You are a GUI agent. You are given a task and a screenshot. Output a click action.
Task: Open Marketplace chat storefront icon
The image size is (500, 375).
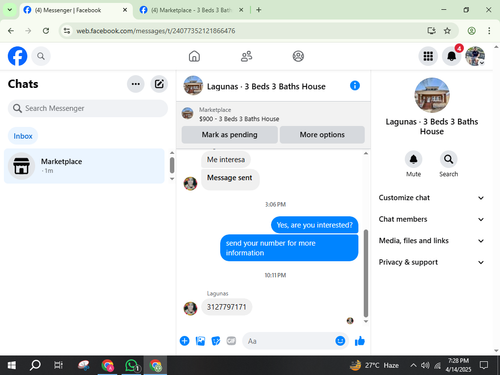coord(21,166)
